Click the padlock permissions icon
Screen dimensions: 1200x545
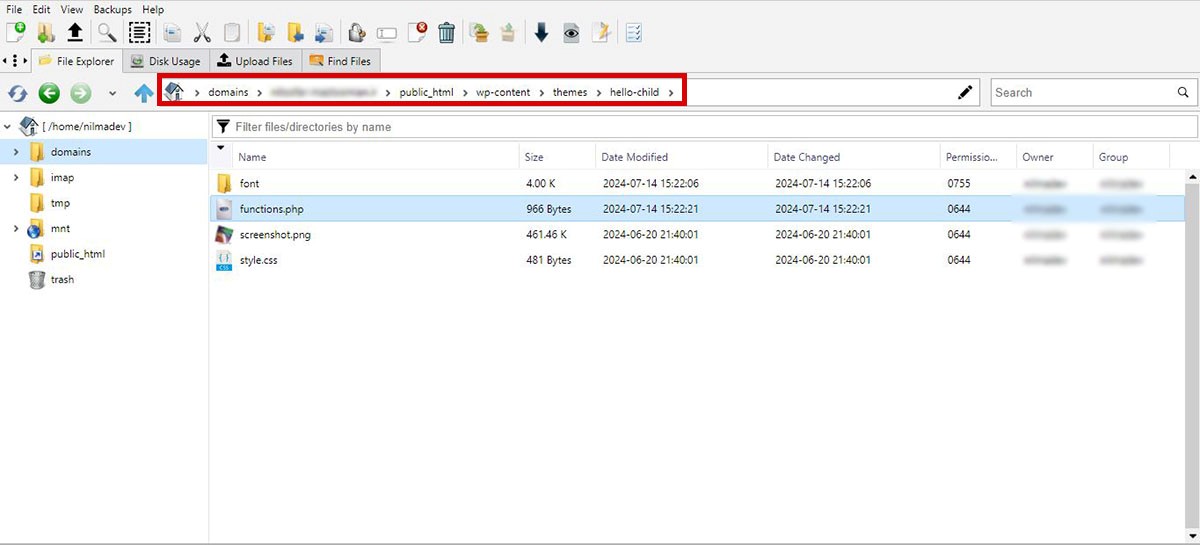[357, 32]
